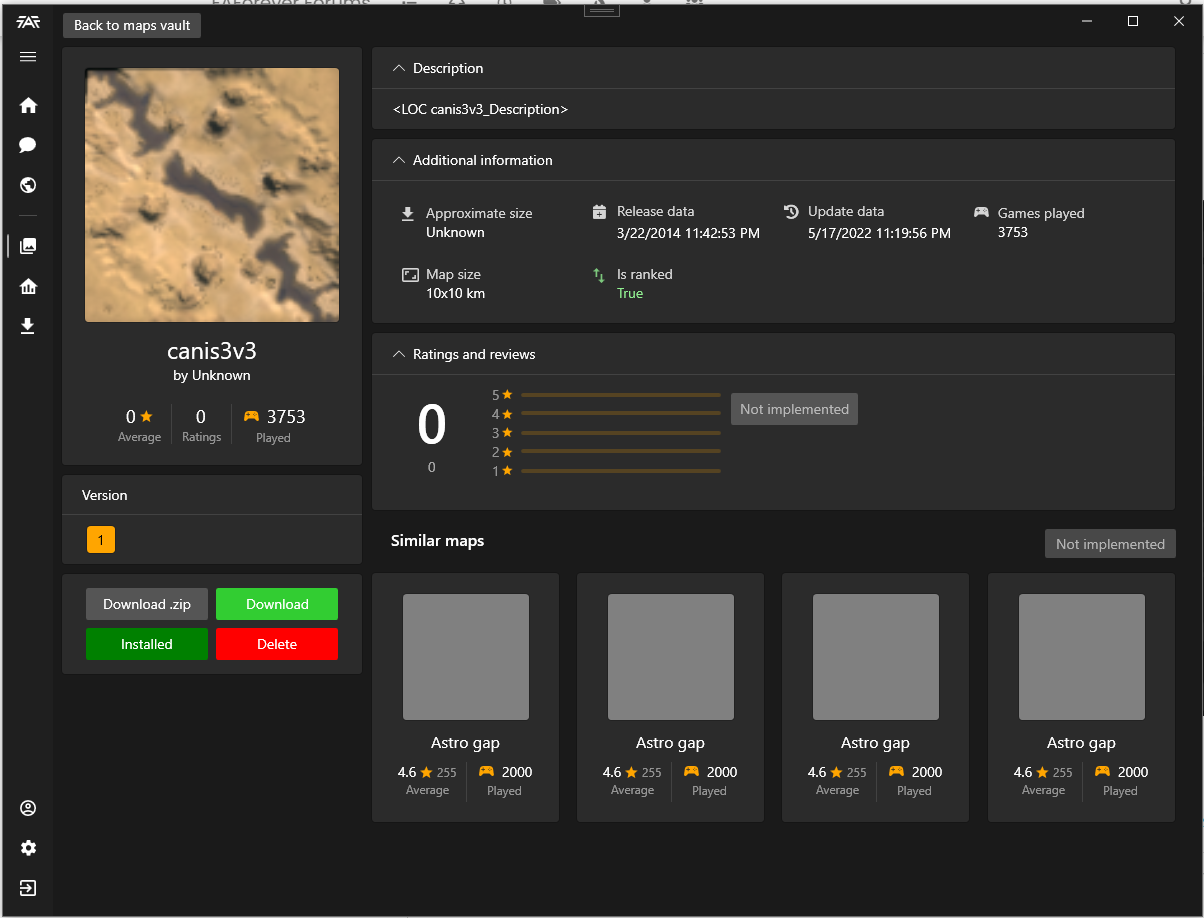Image resolution: width=1204 pixels, height=918 pixels.
Task: Click the logout icon in sidebar
Action: click(28, 888)
